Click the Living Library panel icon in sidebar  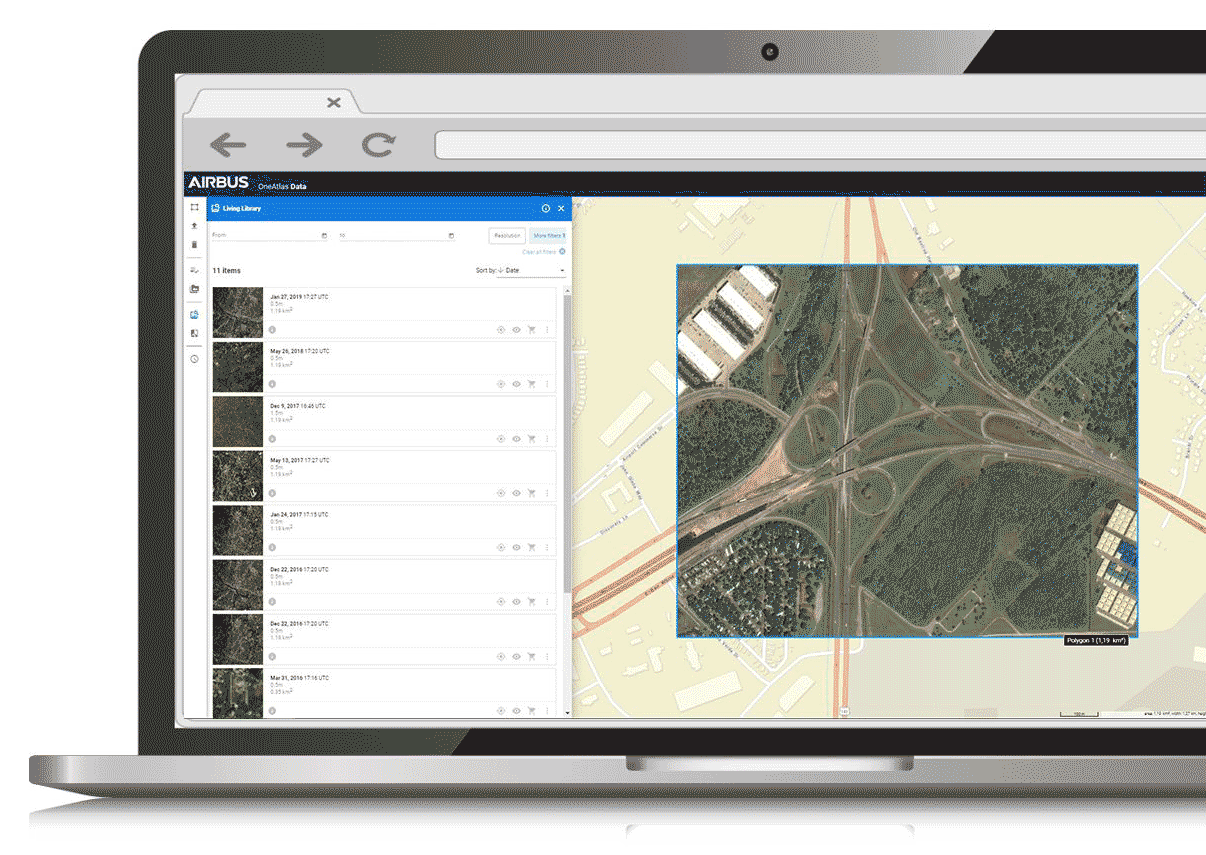pos(194,314)
